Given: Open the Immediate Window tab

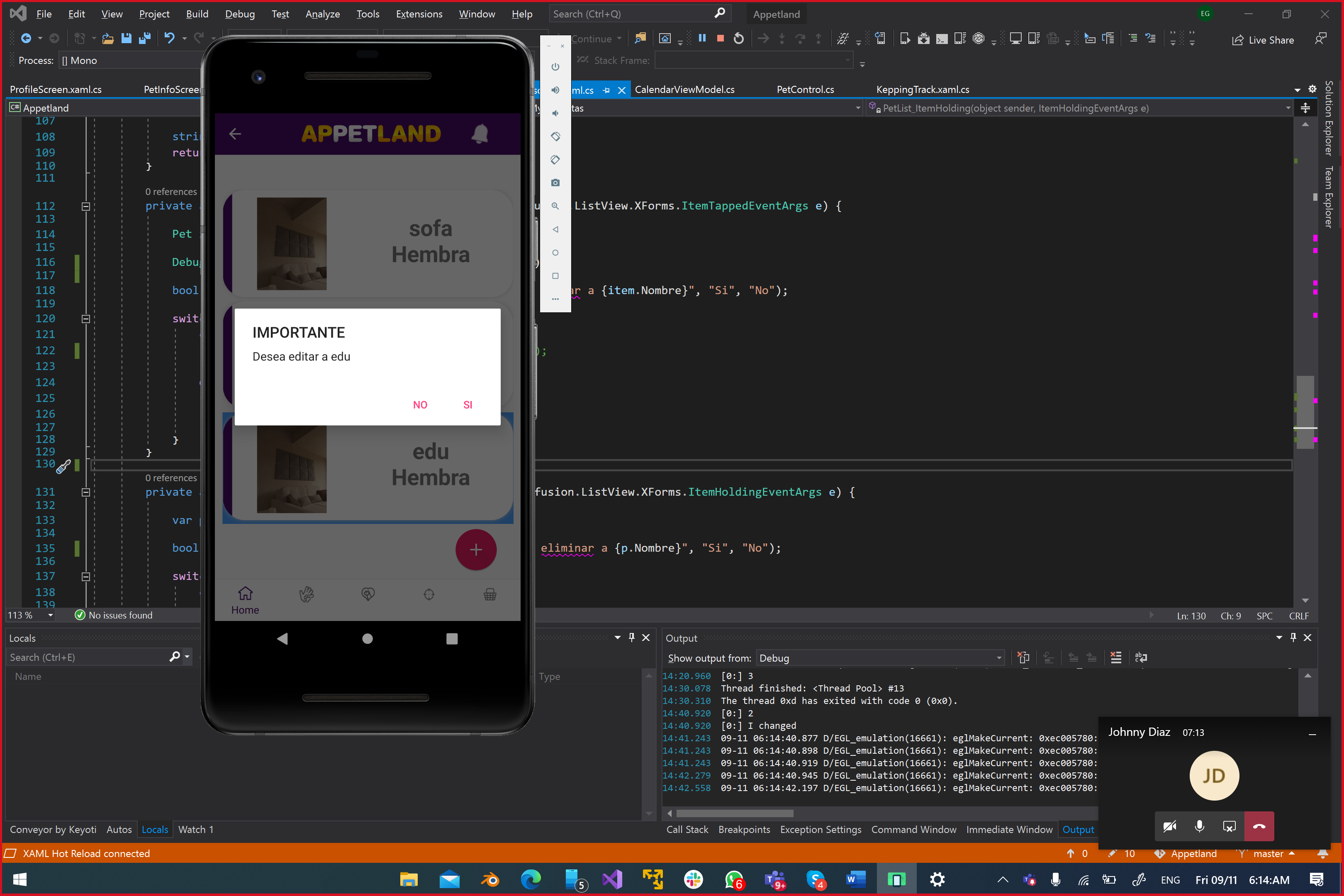Looking at the screenshot, I should pos(1009,829).
